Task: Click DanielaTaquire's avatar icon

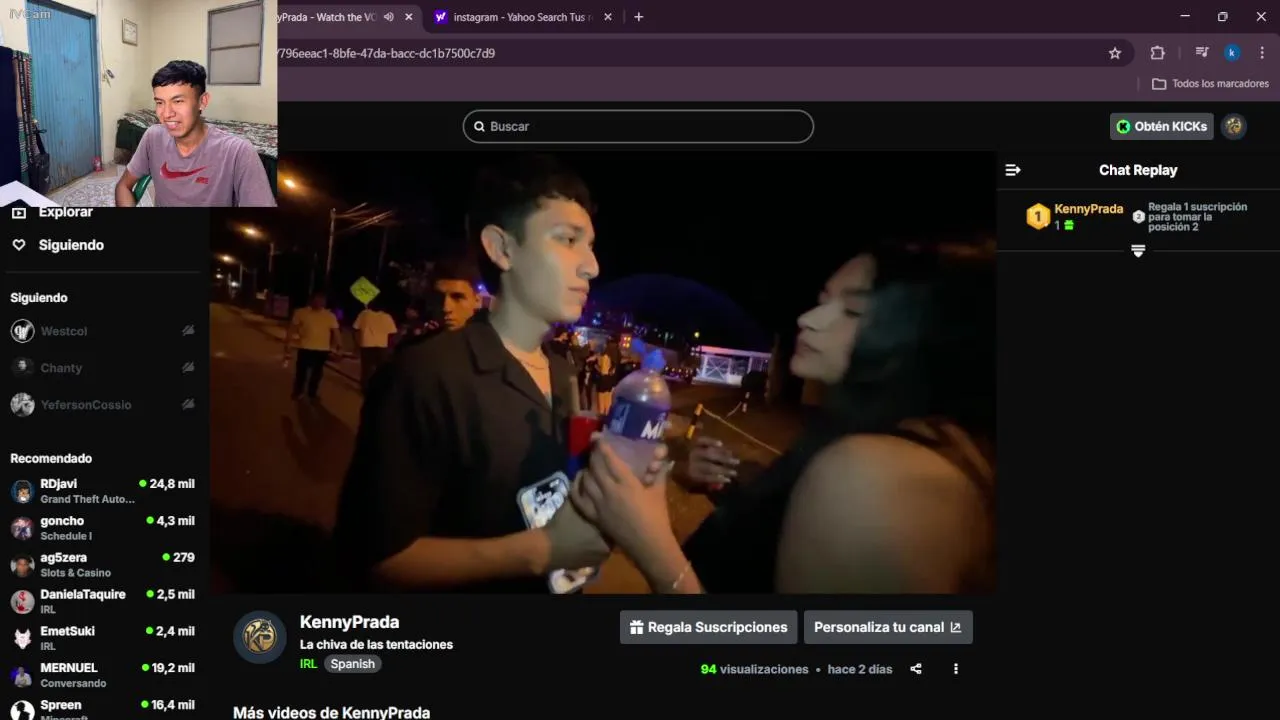Action: pyautogui.click(x=22, y=602)
